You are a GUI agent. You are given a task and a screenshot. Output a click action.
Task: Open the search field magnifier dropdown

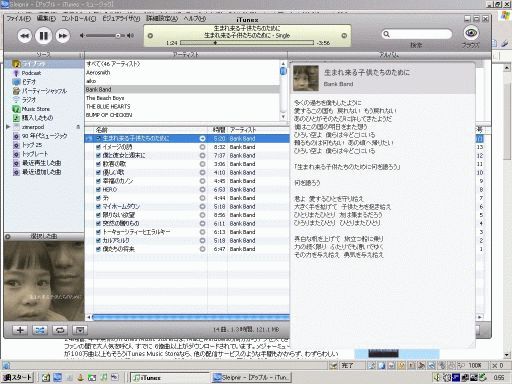click(x=387, y=34)
